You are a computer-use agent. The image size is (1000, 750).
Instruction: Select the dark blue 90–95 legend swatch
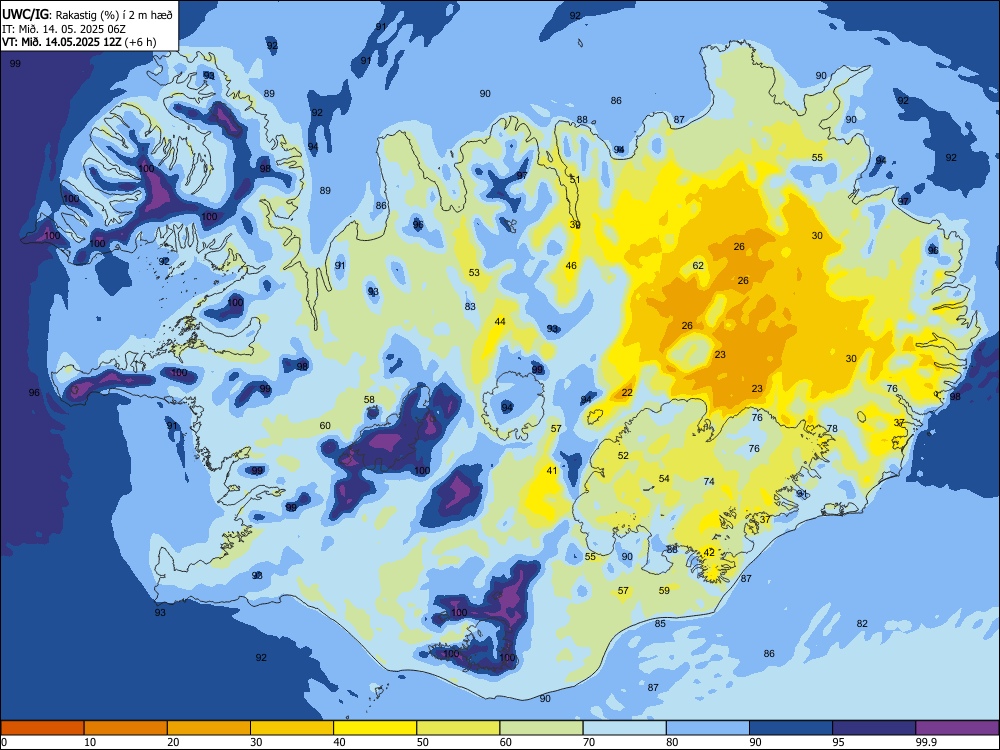[791, 728]
